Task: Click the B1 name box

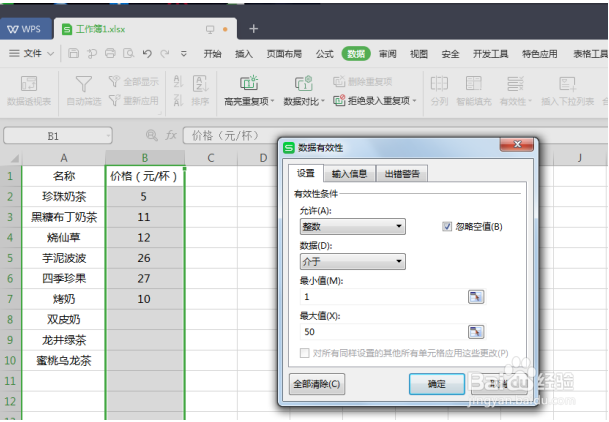Action: click(57, 136)
